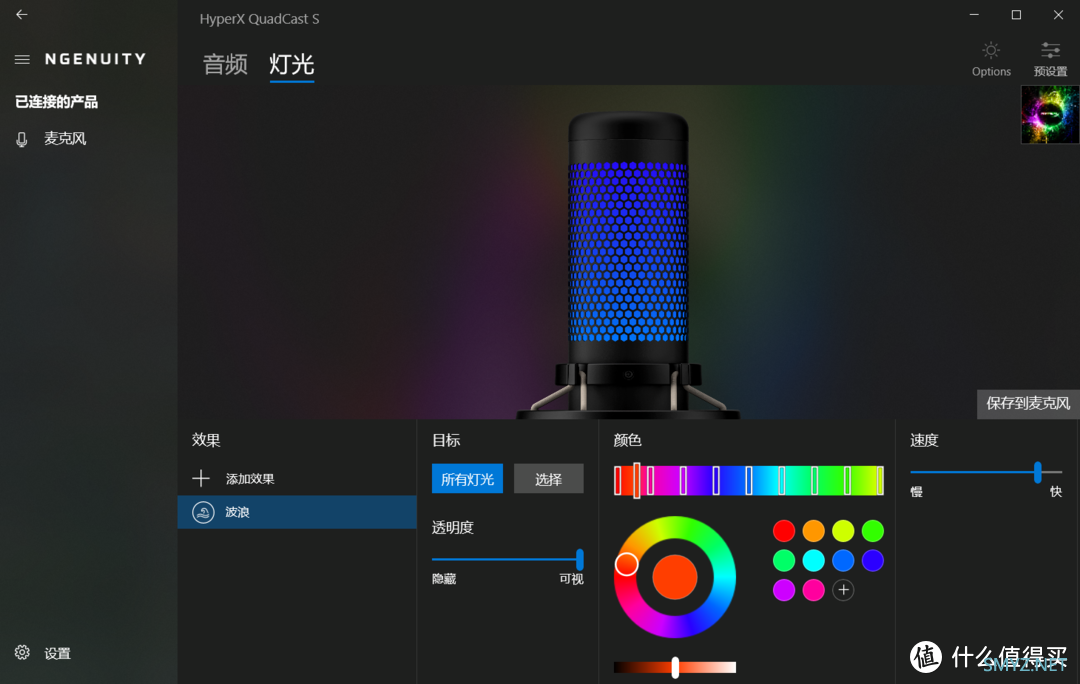Image resolution: width=1080 pixels, height=684 pixels.
Task: Pick the purple color swatch
Action: click(784, 590)
